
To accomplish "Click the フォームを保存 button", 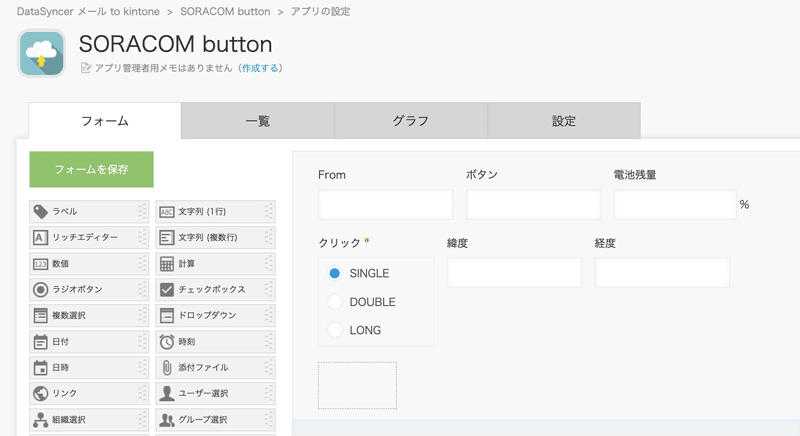I will coord(91,169).
